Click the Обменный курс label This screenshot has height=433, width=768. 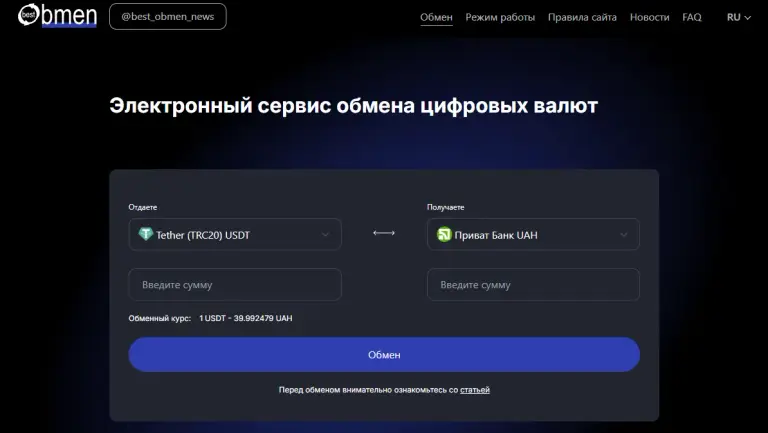pos(160,318)
